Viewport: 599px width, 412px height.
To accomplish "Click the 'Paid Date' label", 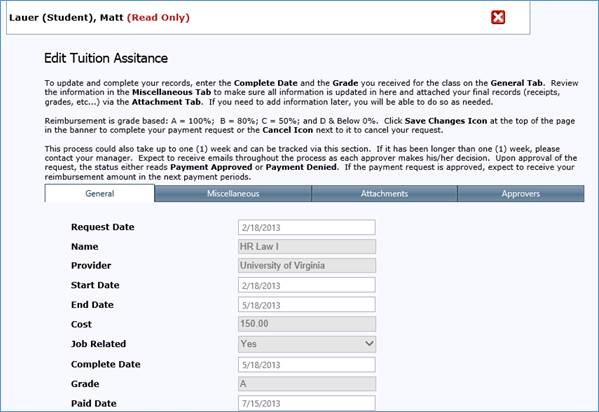I will click(94, 403).
